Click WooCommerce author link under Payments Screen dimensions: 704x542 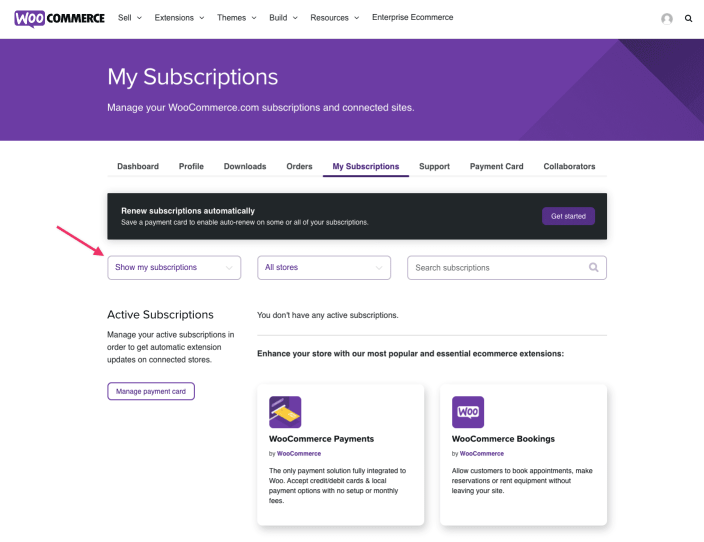[299, 454]
